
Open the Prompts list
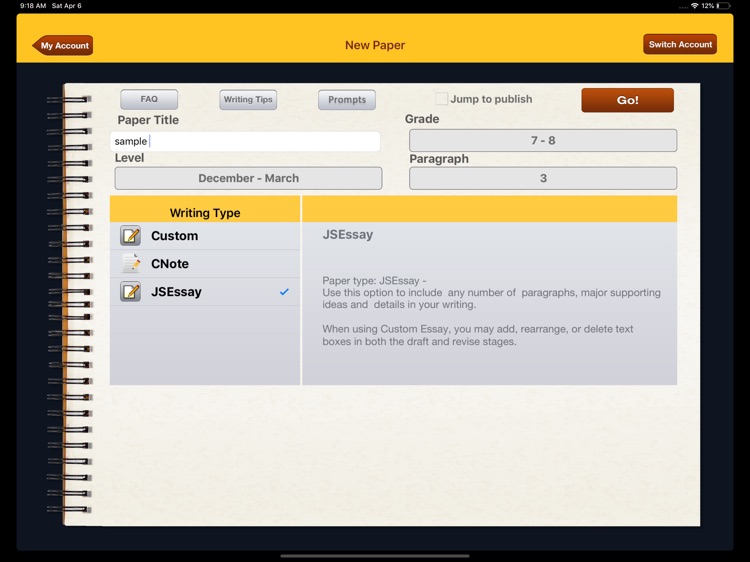point(347,99)
